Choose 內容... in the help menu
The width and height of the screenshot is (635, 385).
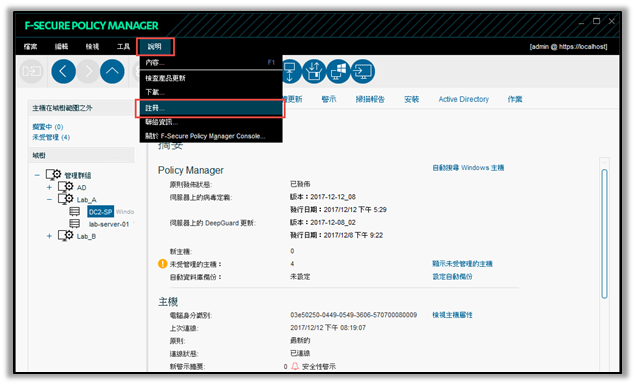pos(211,62)
